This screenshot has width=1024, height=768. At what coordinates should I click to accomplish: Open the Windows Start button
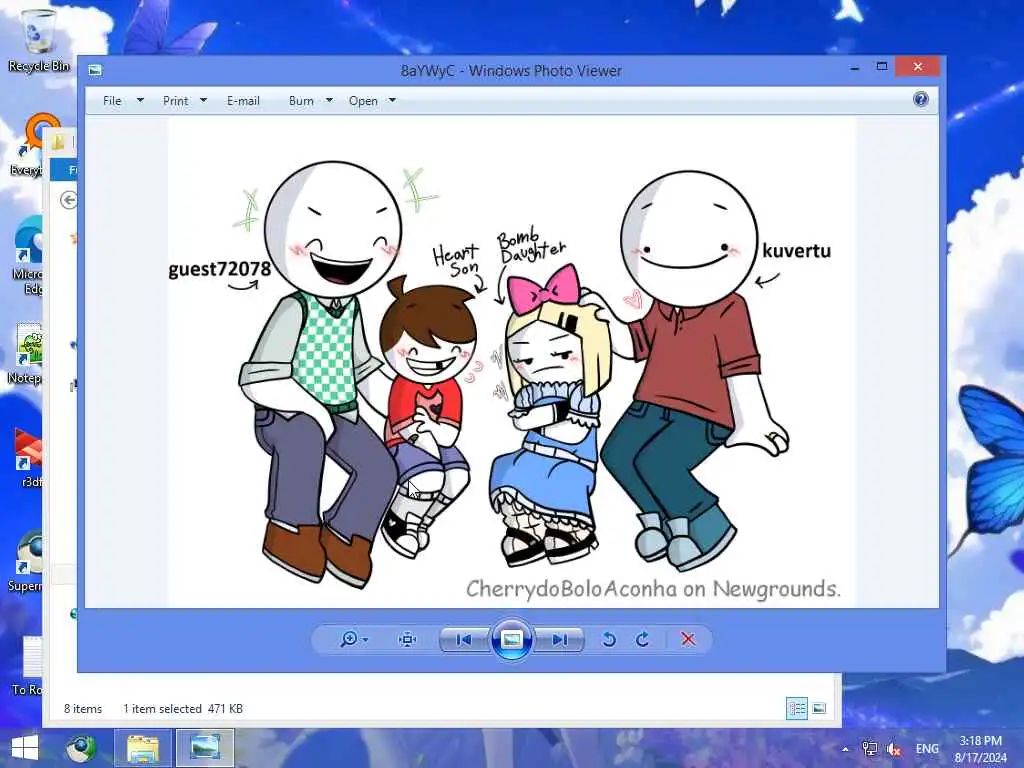(25, 748)
